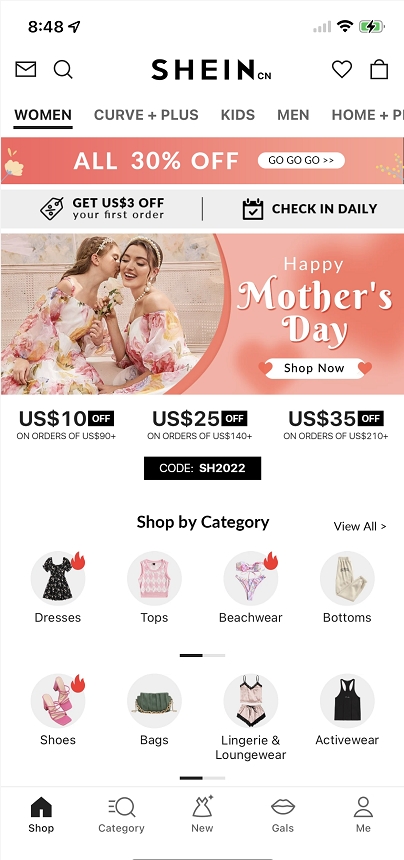Tap the CHECK IN DAILY link
The height and width of the screenshot is (860, 404).
tap(310, 209)
